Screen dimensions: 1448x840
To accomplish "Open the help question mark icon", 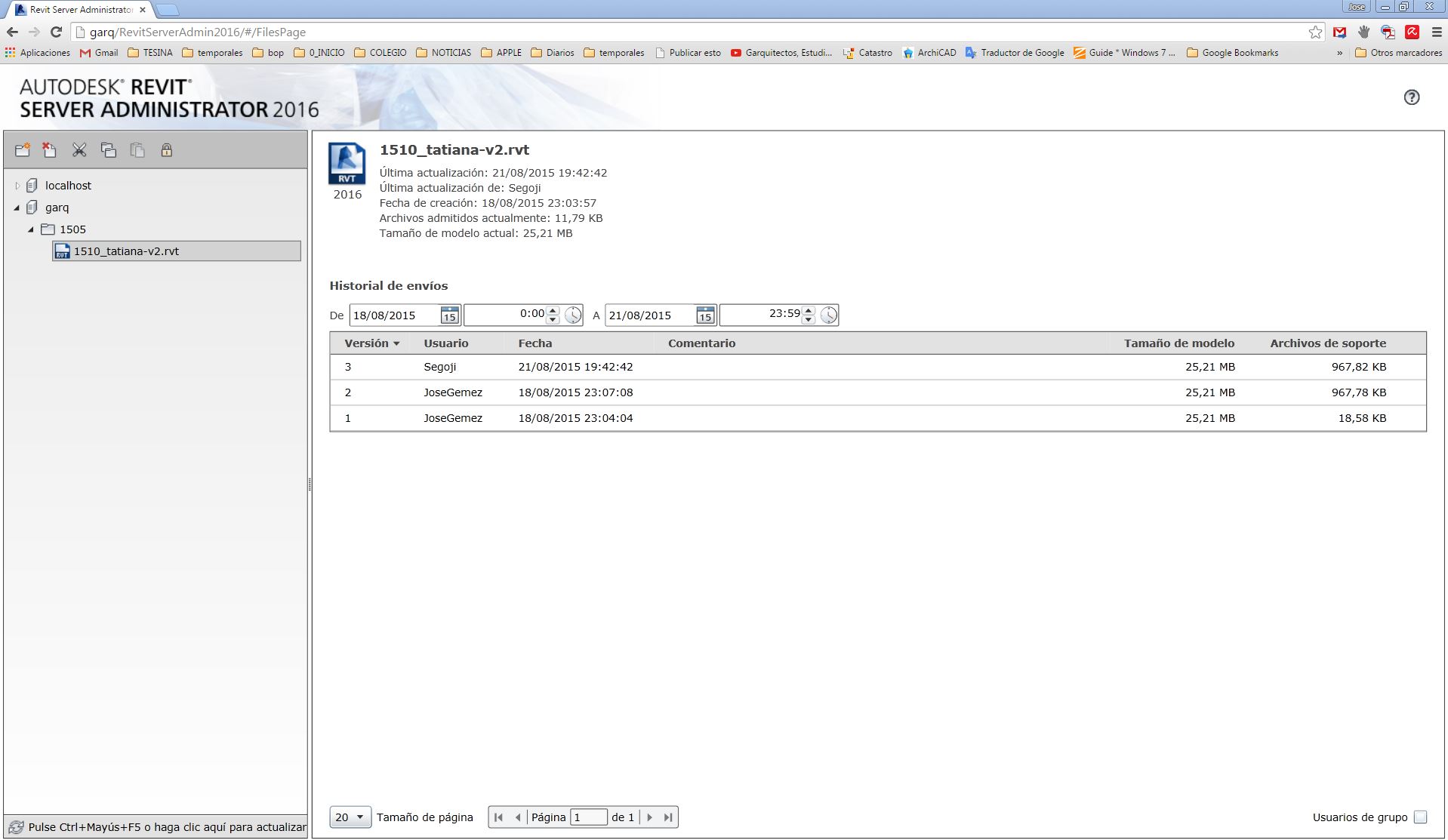I will tap(1411, 97).
